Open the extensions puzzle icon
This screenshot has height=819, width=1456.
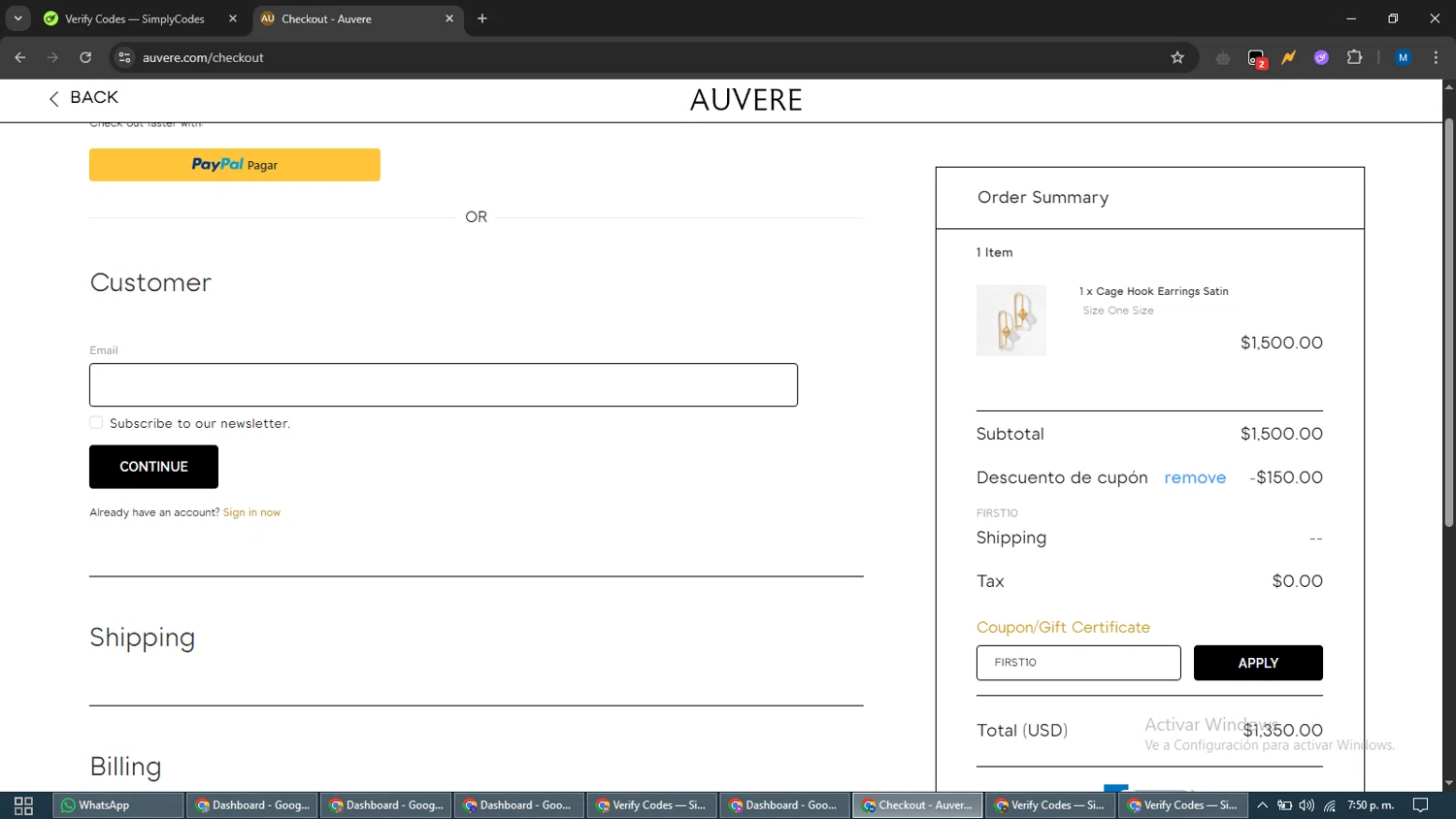coord(1355,57)
